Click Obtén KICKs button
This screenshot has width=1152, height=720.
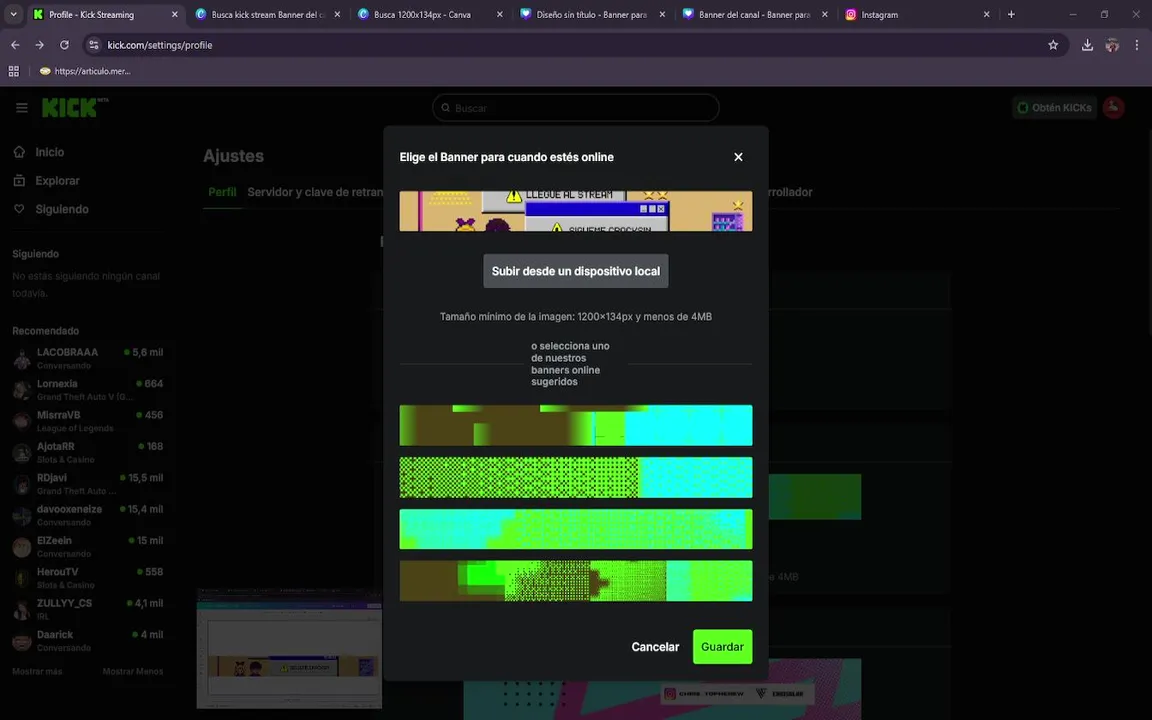pos(1054,108)
